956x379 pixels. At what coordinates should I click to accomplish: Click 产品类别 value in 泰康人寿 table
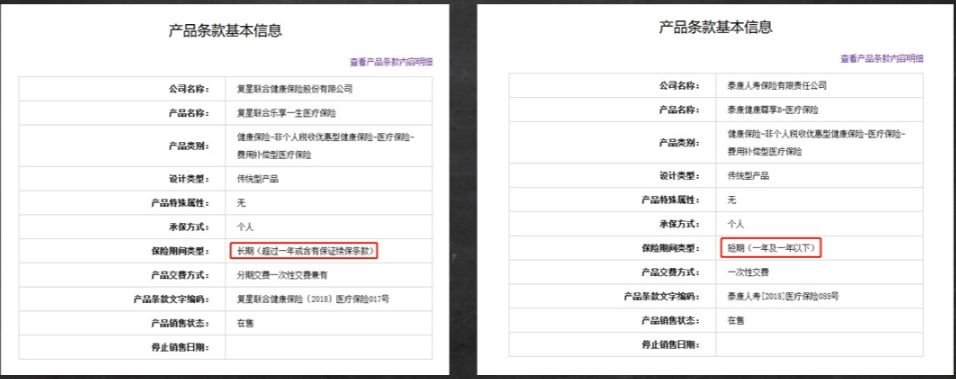[816, 143]
